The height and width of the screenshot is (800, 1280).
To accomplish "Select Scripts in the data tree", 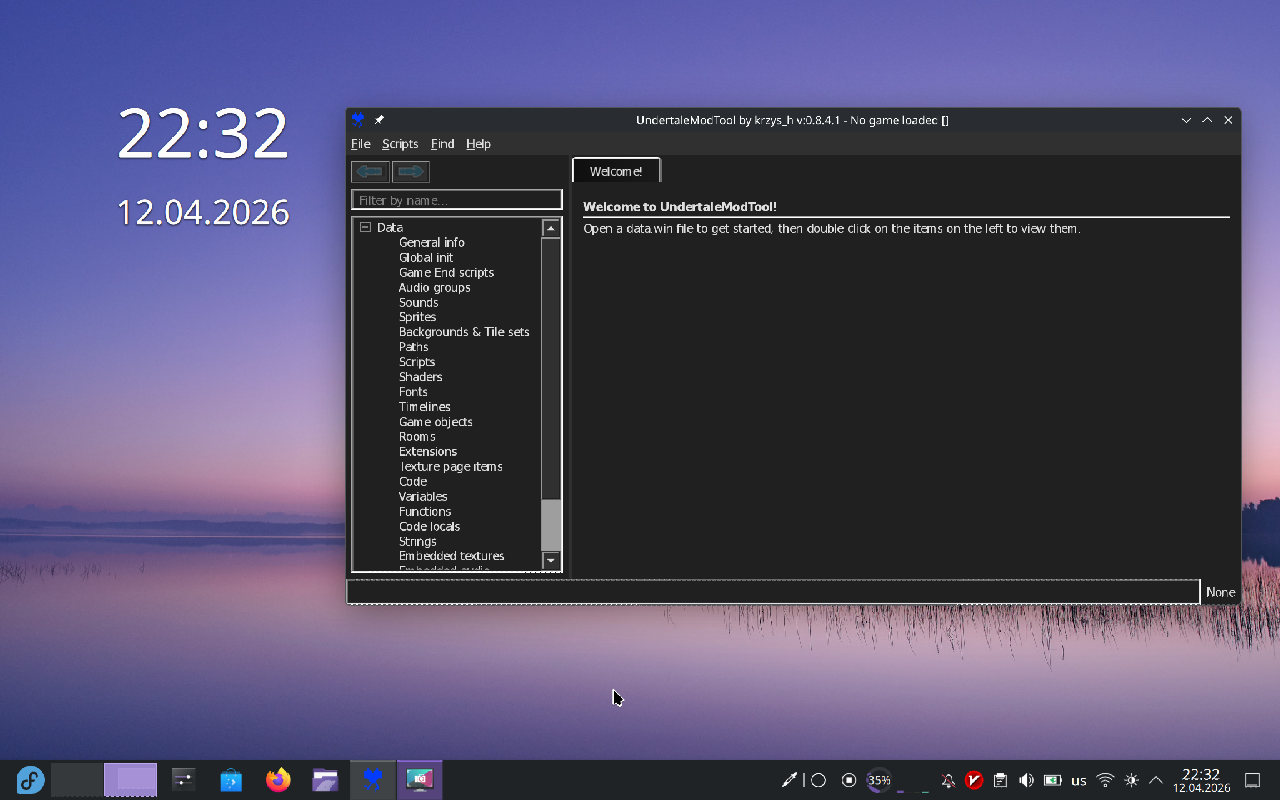I will pos(417,362).
